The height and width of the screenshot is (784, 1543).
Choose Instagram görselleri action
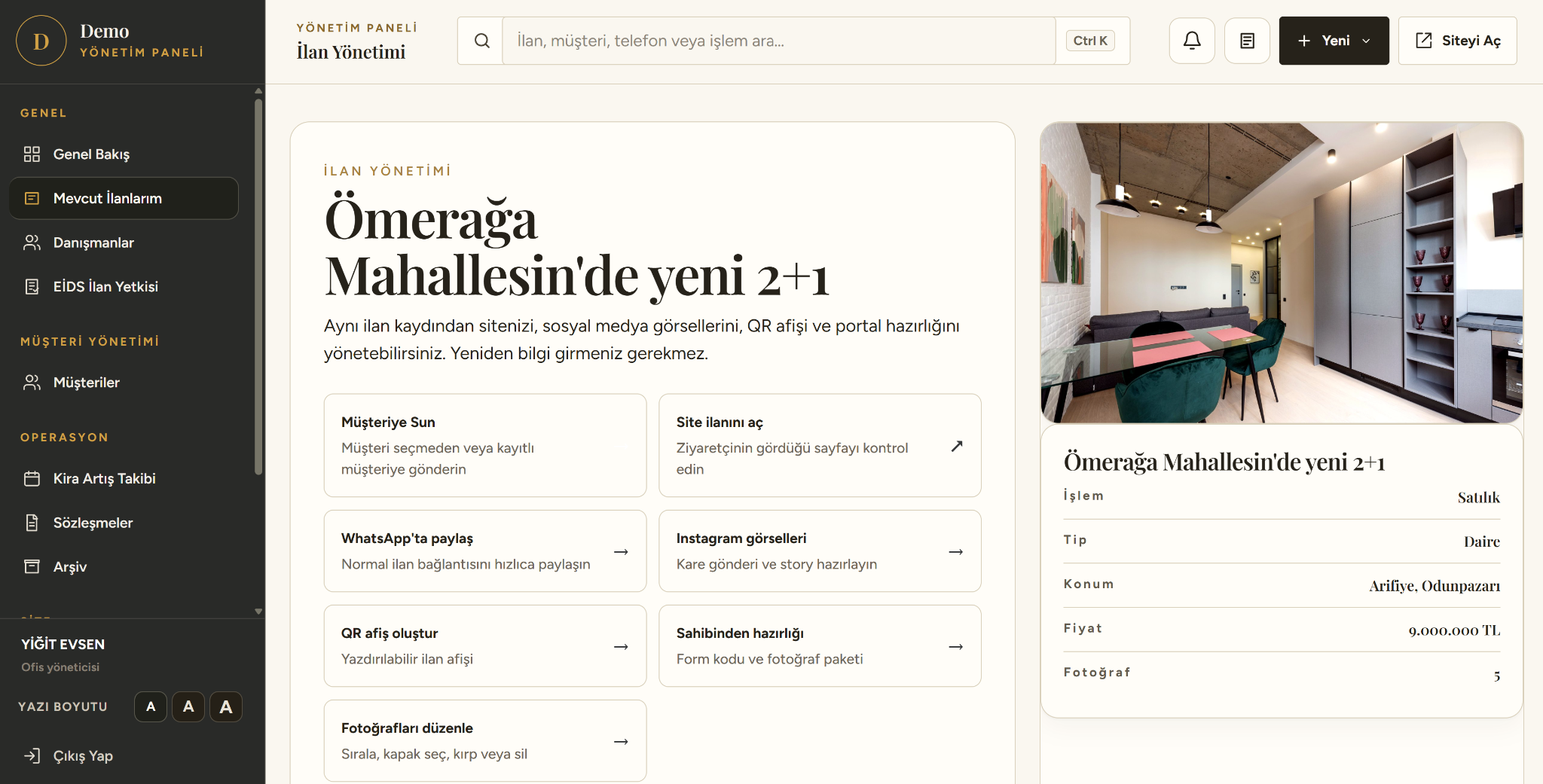click(x=820, y=551)
